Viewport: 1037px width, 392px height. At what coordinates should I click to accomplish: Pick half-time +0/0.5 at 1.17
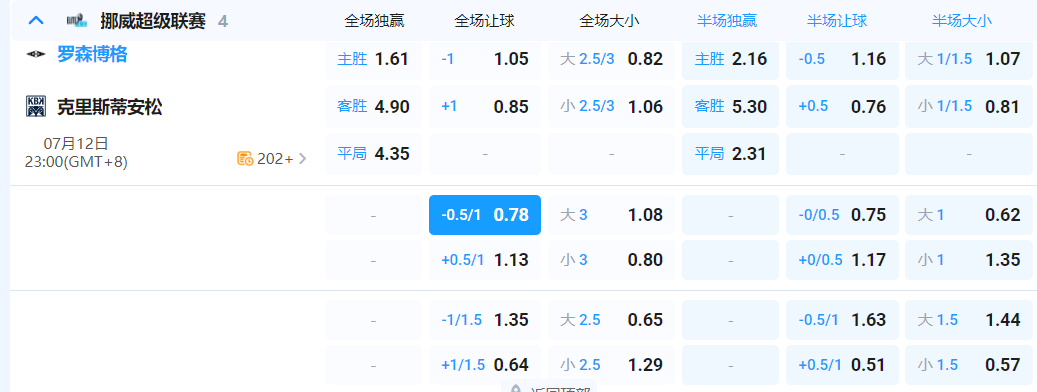click(843, 260)
